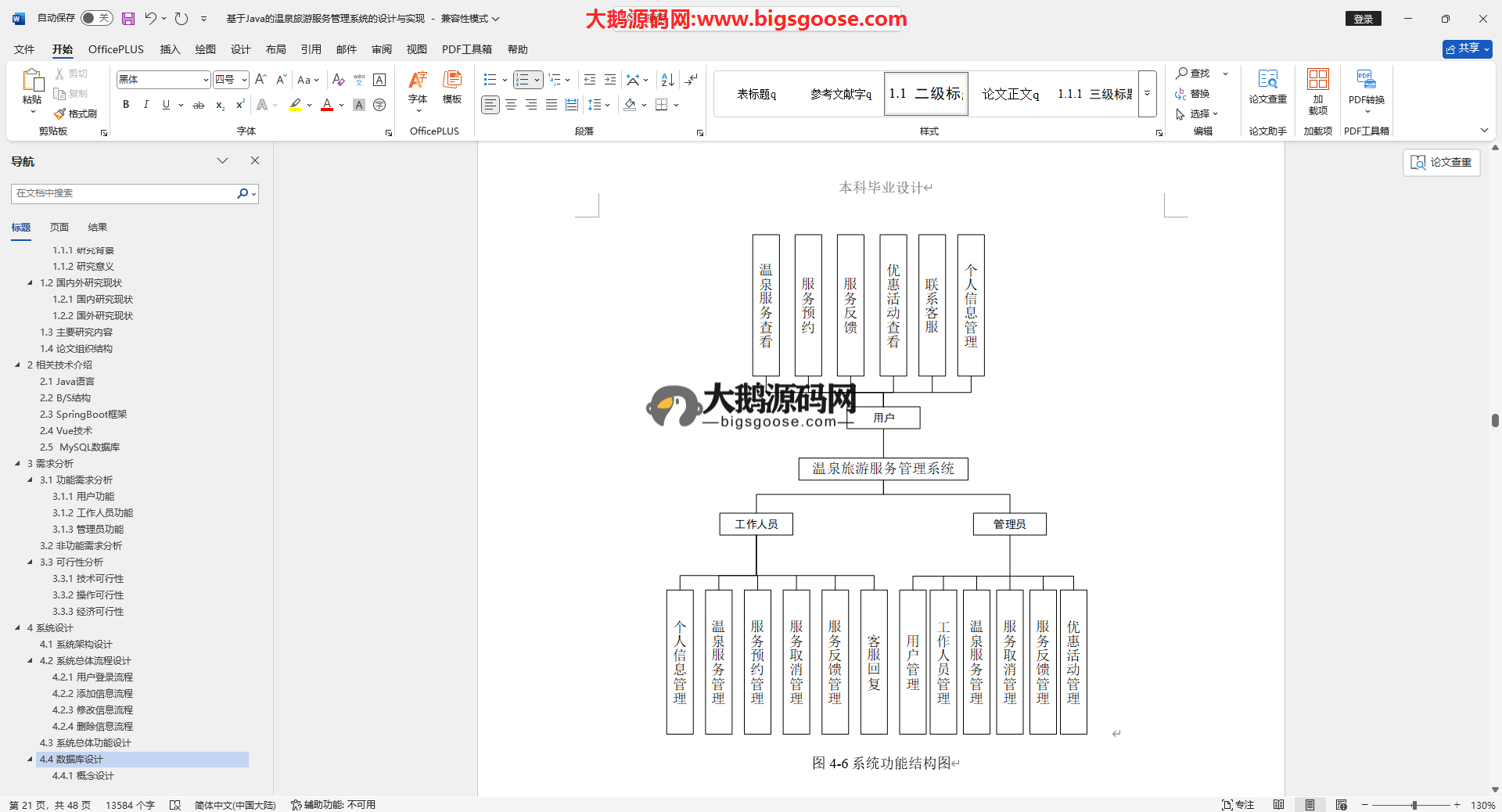The height and width of the screenshot is (812, 1502).
Task: Click the sort icon in paragraph group
Action: (x=667, y=80)
